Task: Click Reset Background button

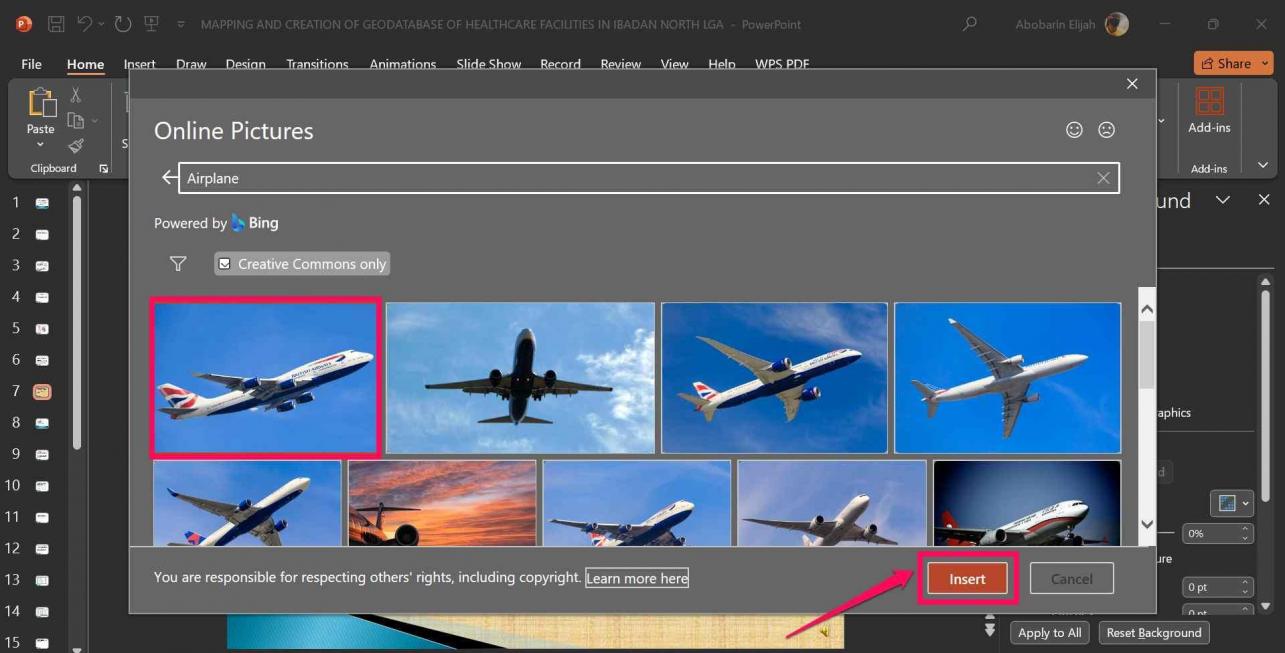Action: pos(1154,633)
